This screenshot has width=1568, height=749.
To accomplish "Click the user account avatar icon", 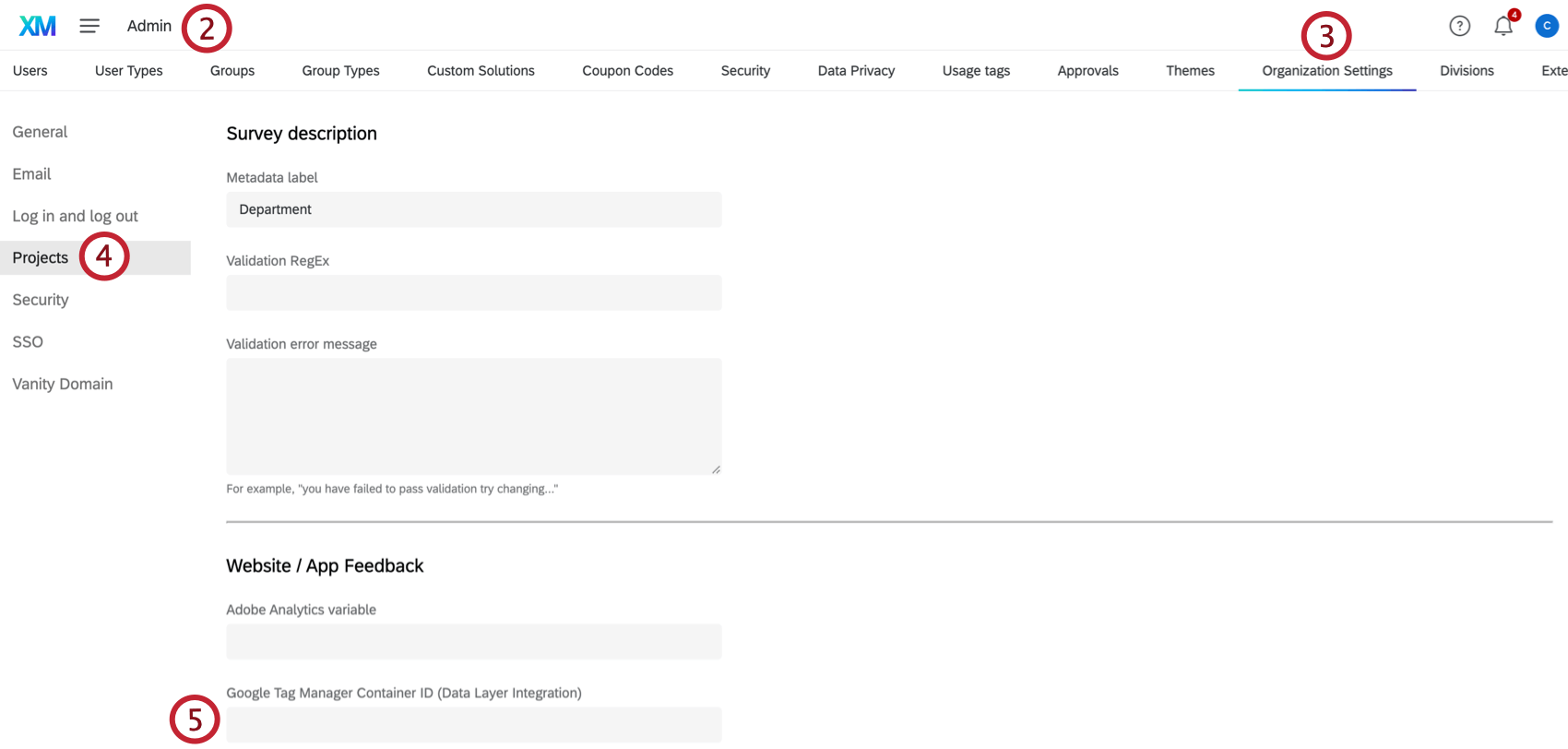I will click(x=1547, y=26).
